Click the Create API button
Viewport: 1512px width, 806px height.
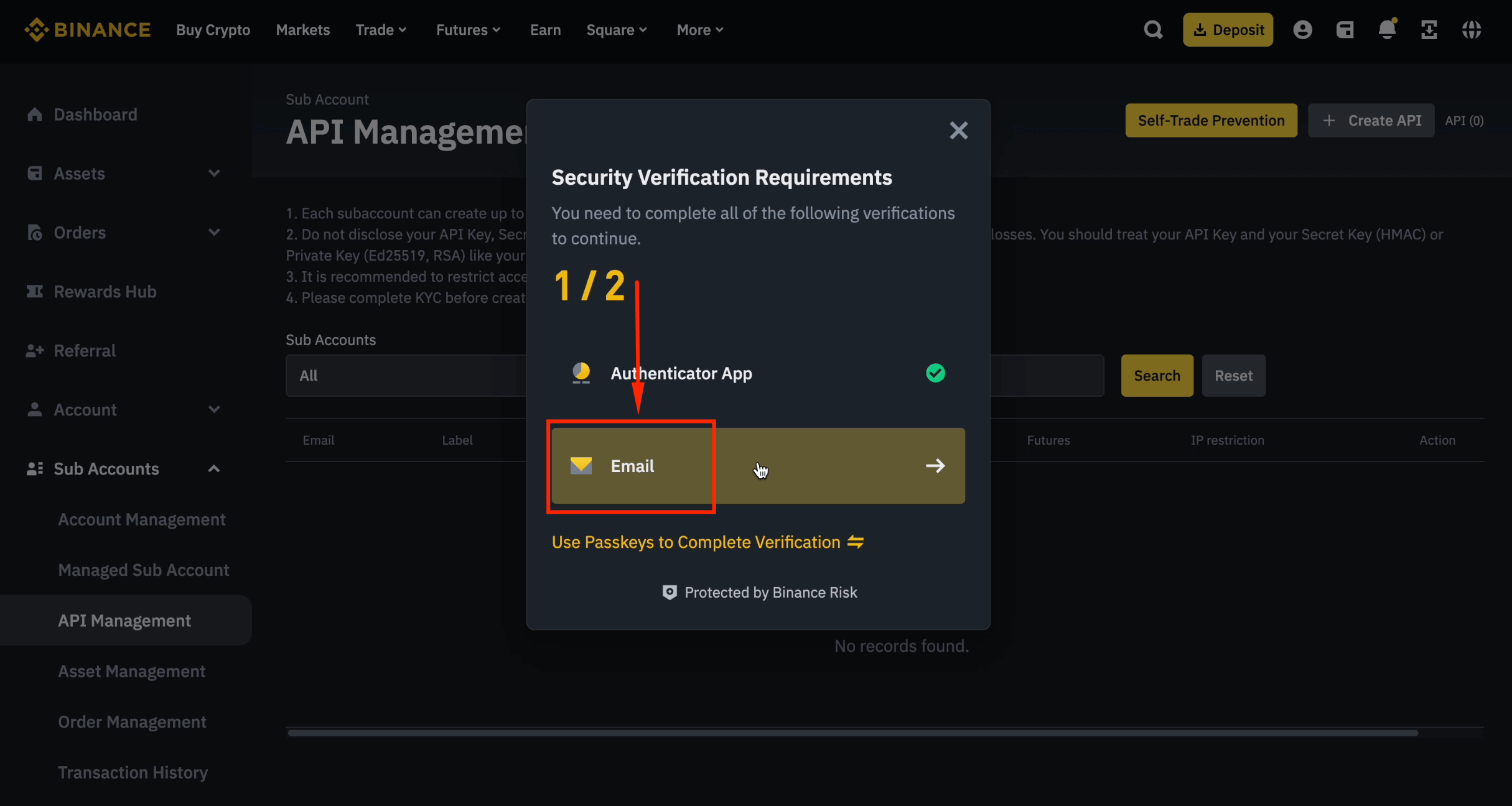(1371, 120)
